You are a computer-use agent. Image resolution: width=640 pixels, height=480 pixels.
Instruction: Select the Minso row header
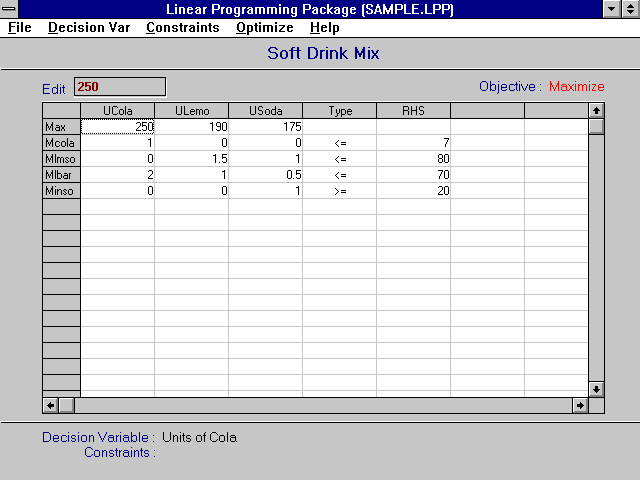point(61,190)
